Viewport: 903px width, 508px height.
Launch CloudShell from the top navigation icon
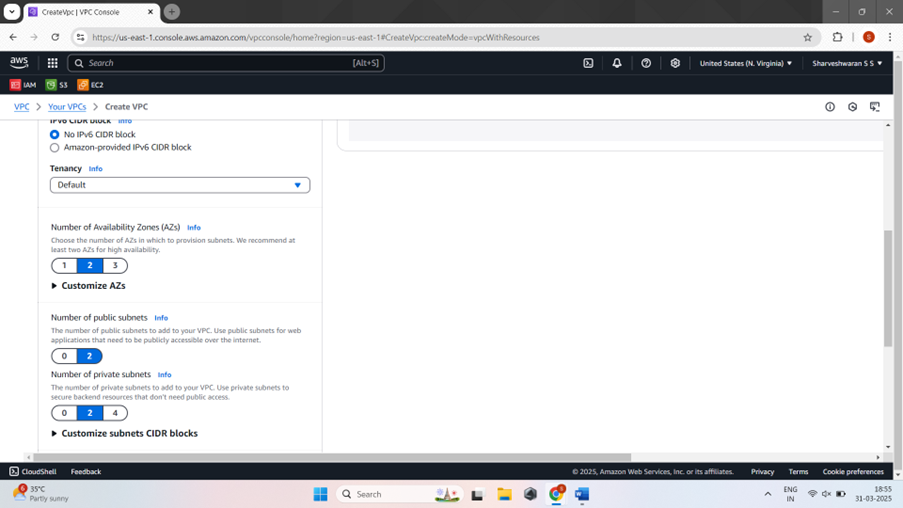click(588, 63)
